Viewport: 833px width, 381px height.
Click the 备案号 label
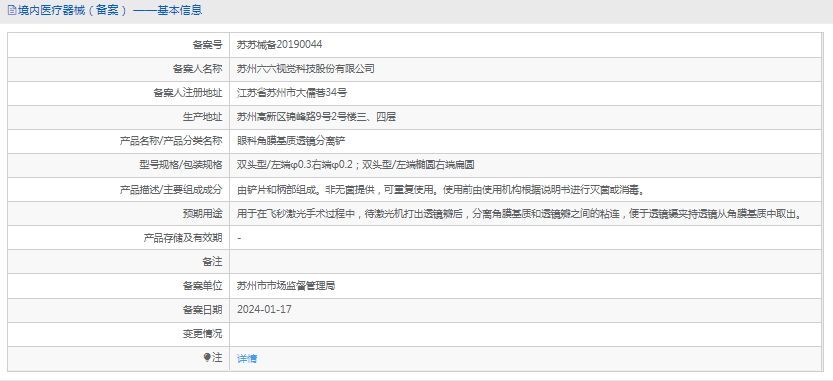click(207, 45)
